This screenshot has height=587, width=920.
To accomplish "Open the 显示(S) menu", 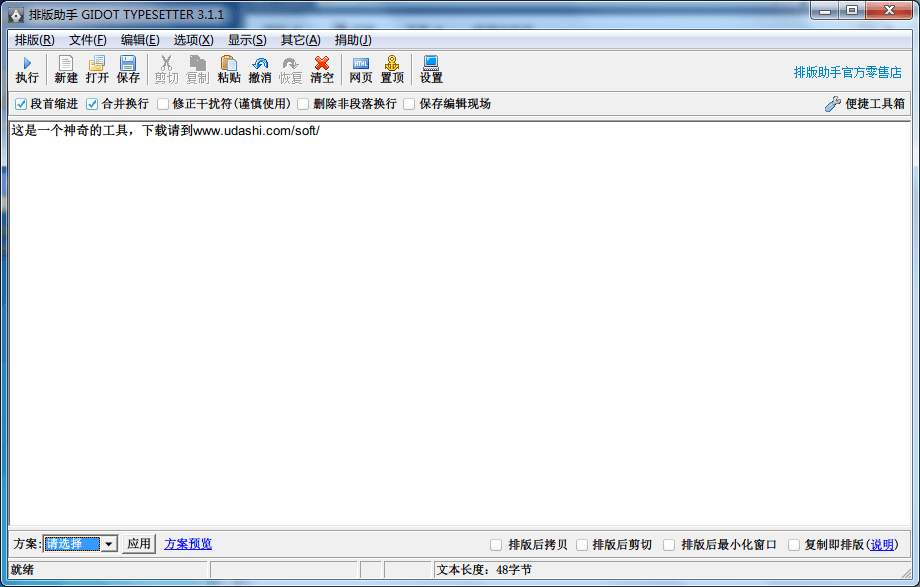I will coord(247,40).
